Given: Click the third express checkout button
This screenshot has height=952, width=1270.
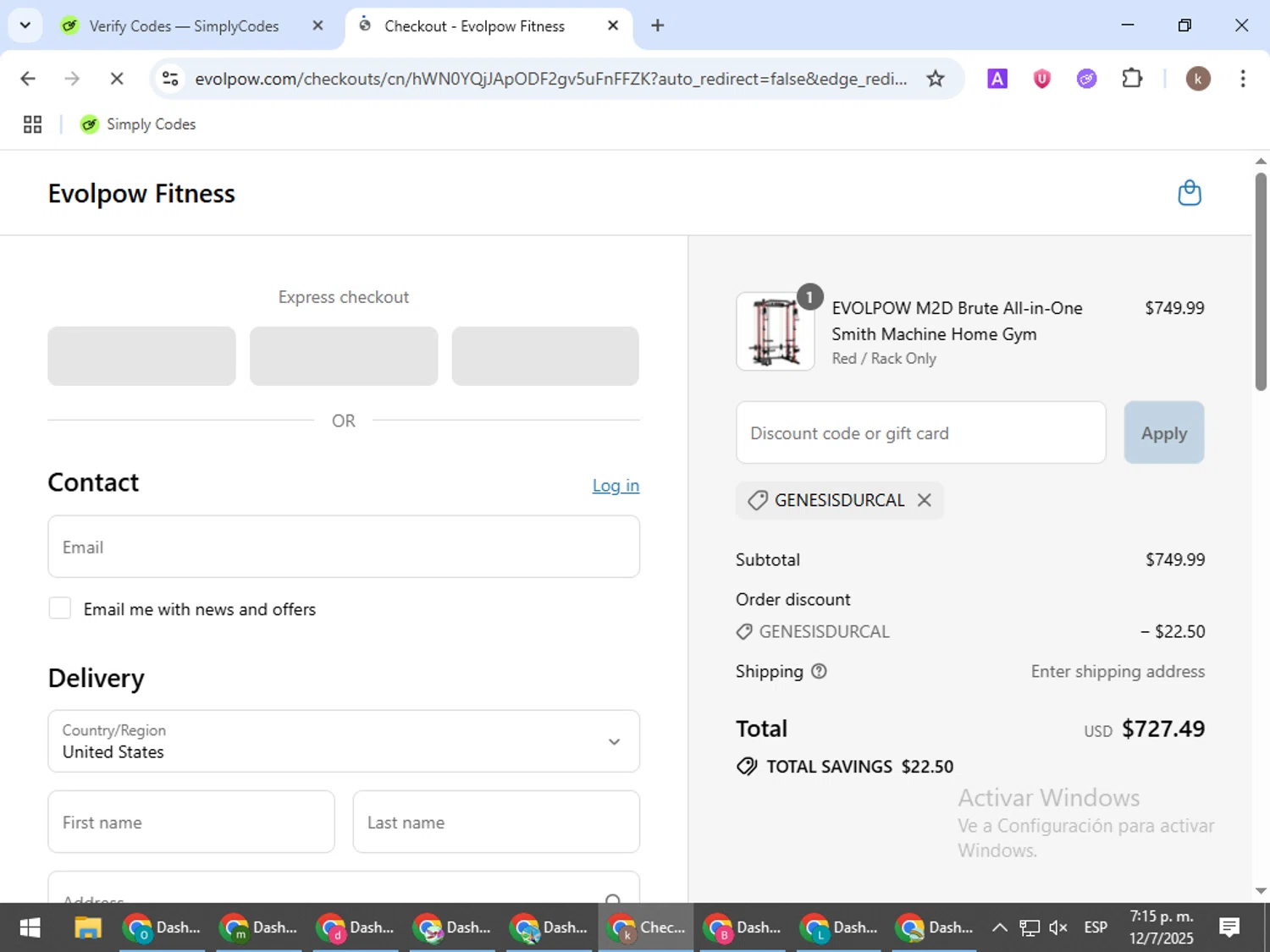Looking at the screenshot, I should (x=545, y=356).
